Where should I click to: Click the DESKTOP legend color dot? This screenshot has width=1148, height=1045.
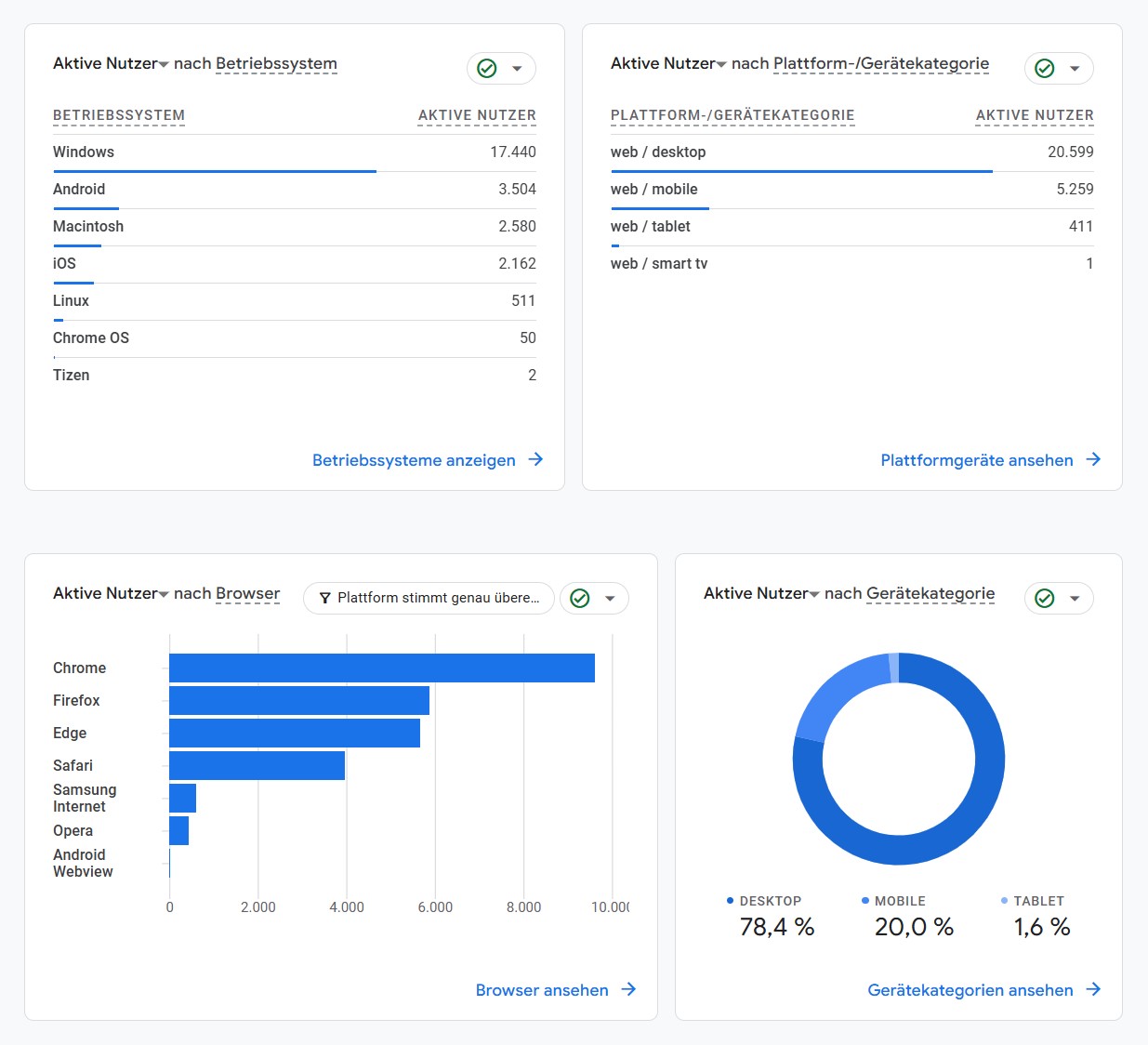click(x=730, y=901)
